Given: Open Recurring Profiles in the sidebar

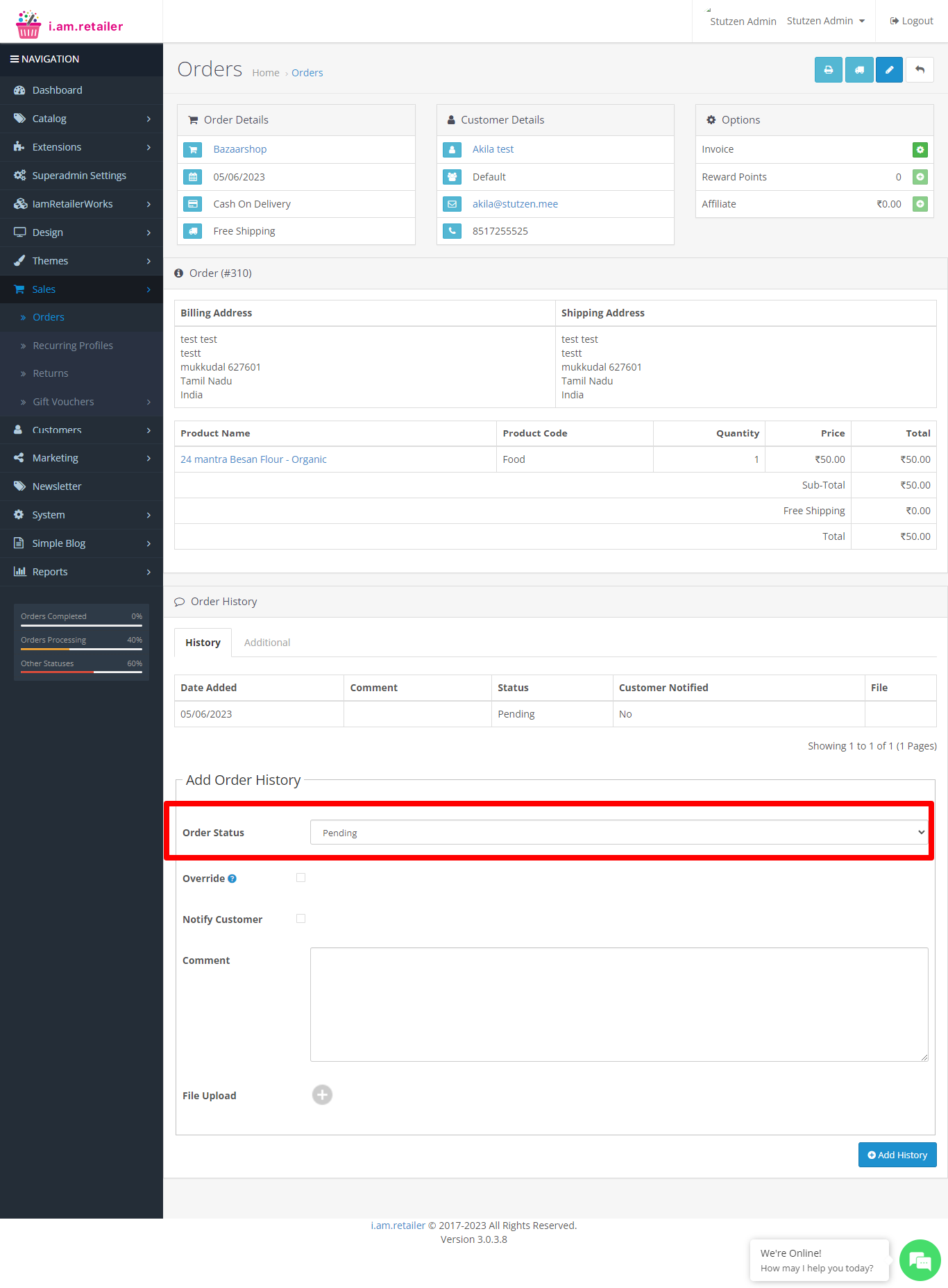Looking at the screenshot, I should coord(73,346).
